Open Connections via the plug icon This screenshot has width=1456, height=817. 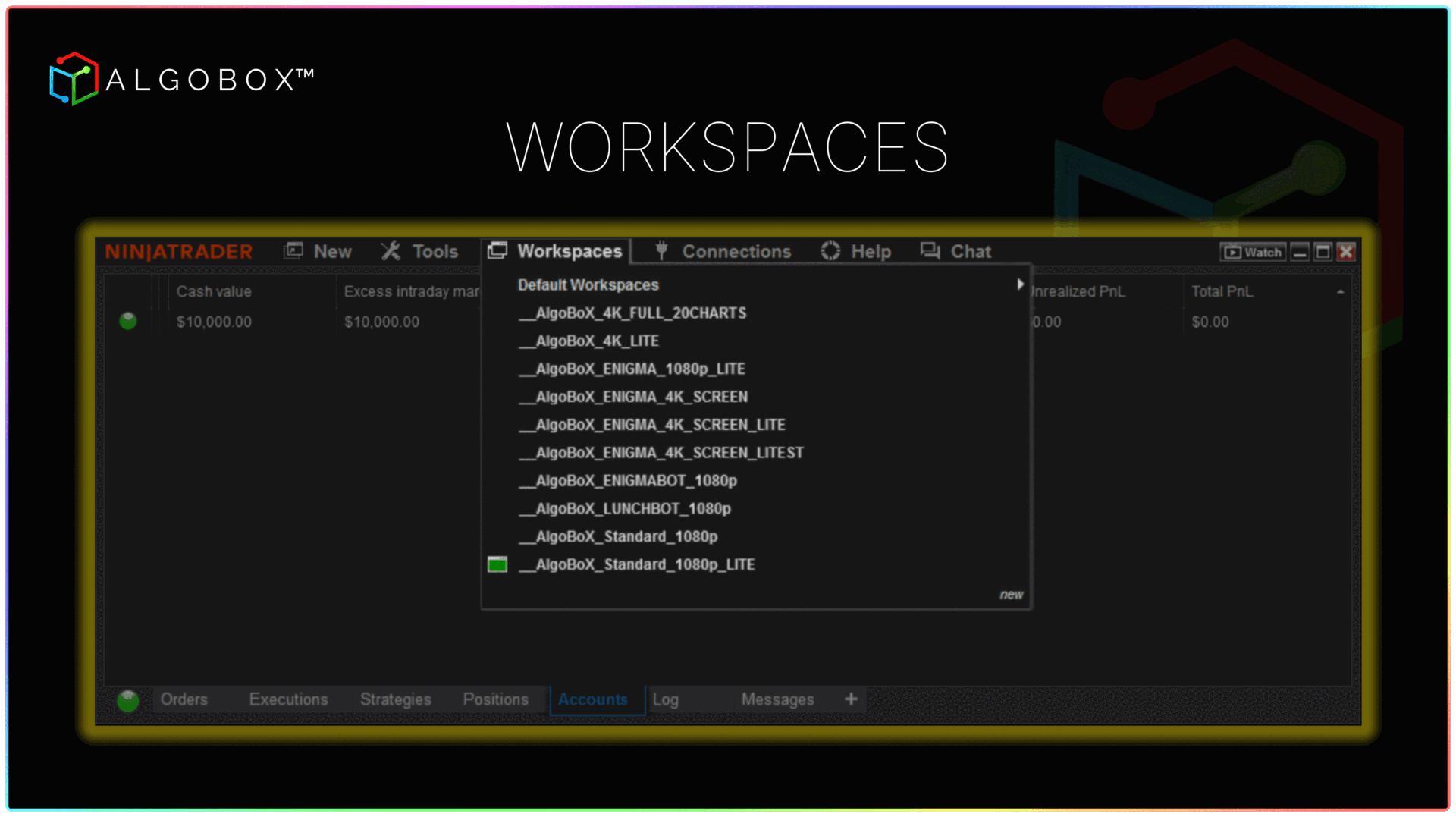coord(661,251)
